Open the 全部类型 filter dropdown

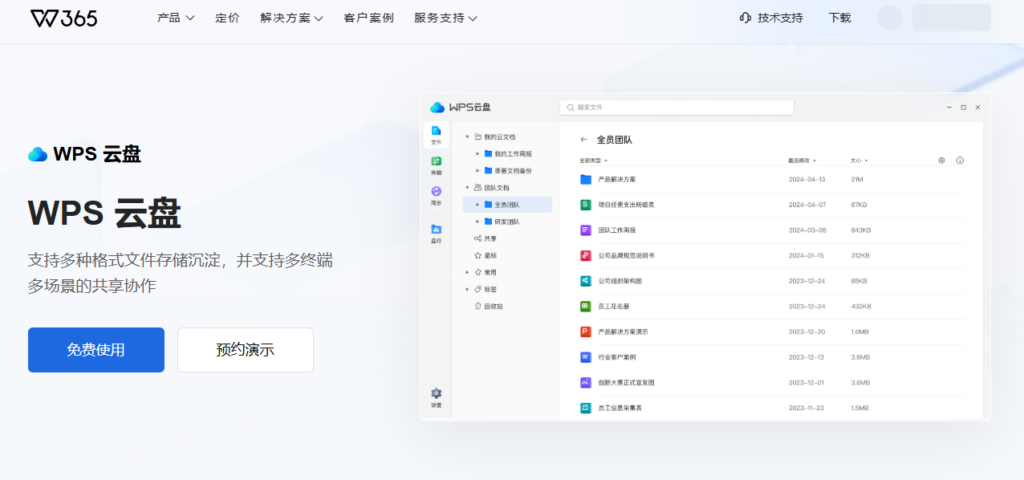click(594, 160)
